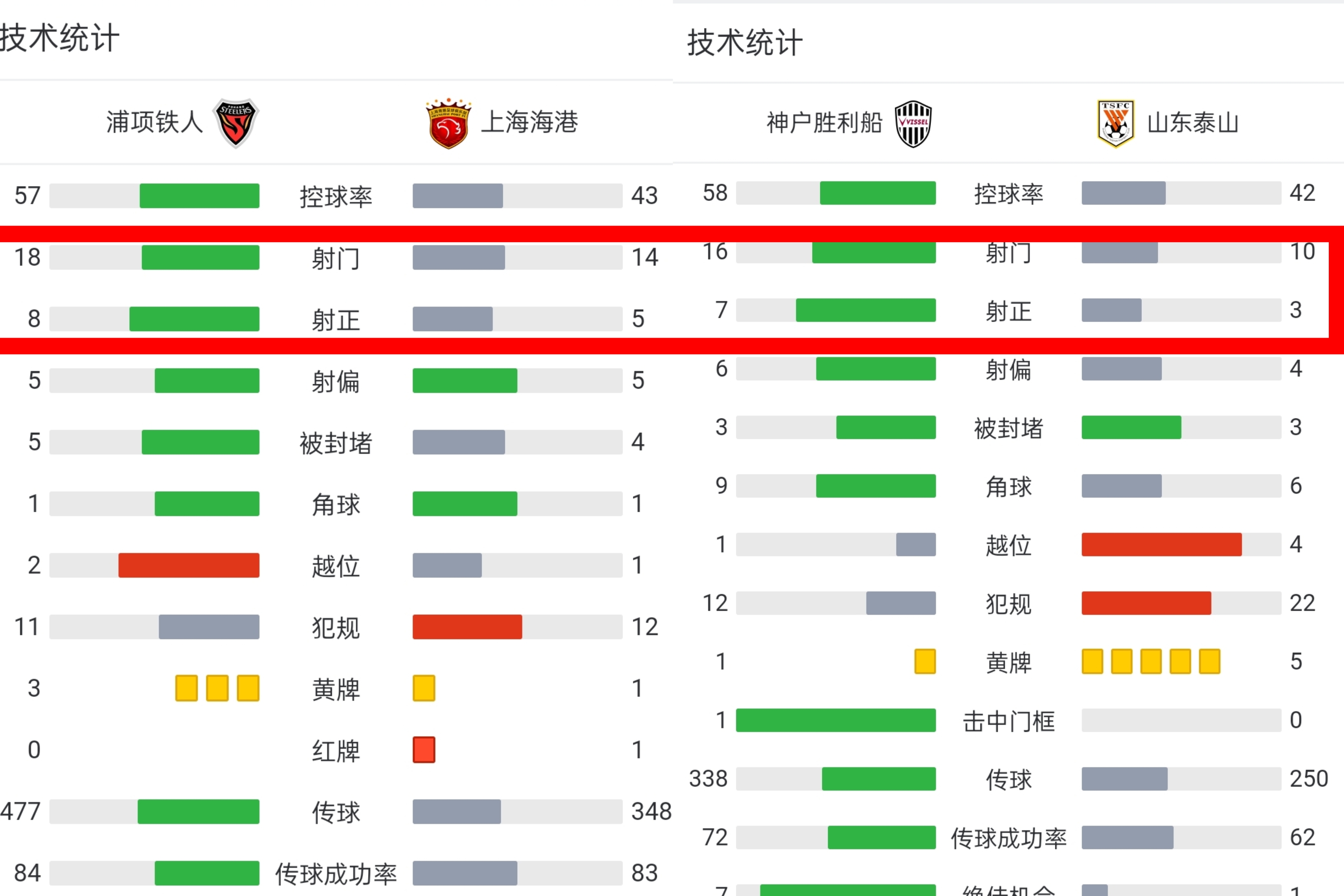This screenshot has height=896, width=1344.
Task: Click Shandong's red 犯规 bar showing 22
Action: click(1146, 603)
